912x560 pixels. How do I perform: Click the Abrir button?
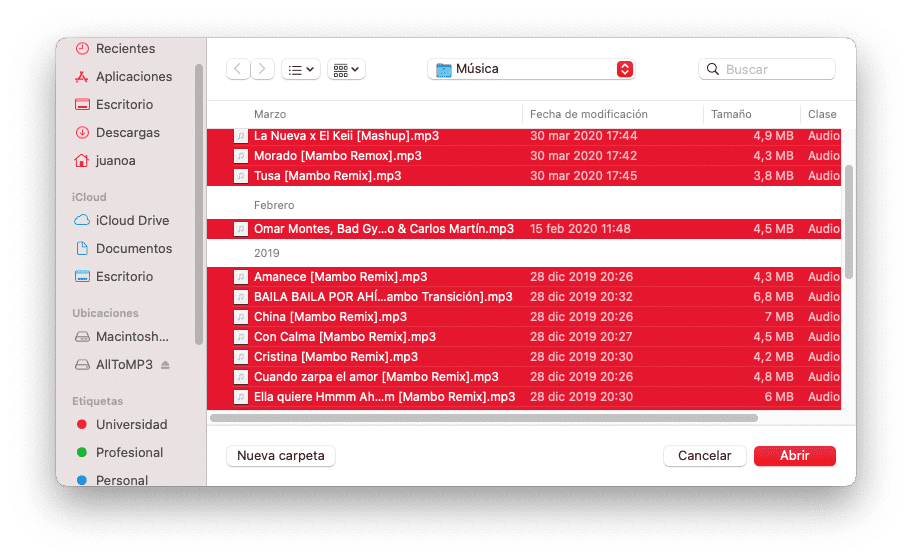pyautogui.click(x=795, y=456)
